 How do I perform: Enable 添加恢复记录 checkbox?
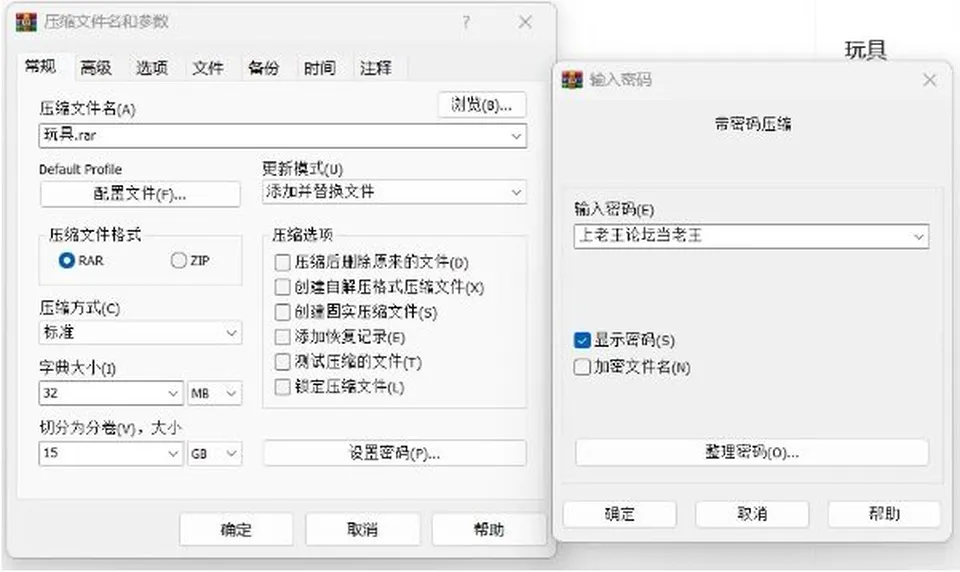pos(282,337)
